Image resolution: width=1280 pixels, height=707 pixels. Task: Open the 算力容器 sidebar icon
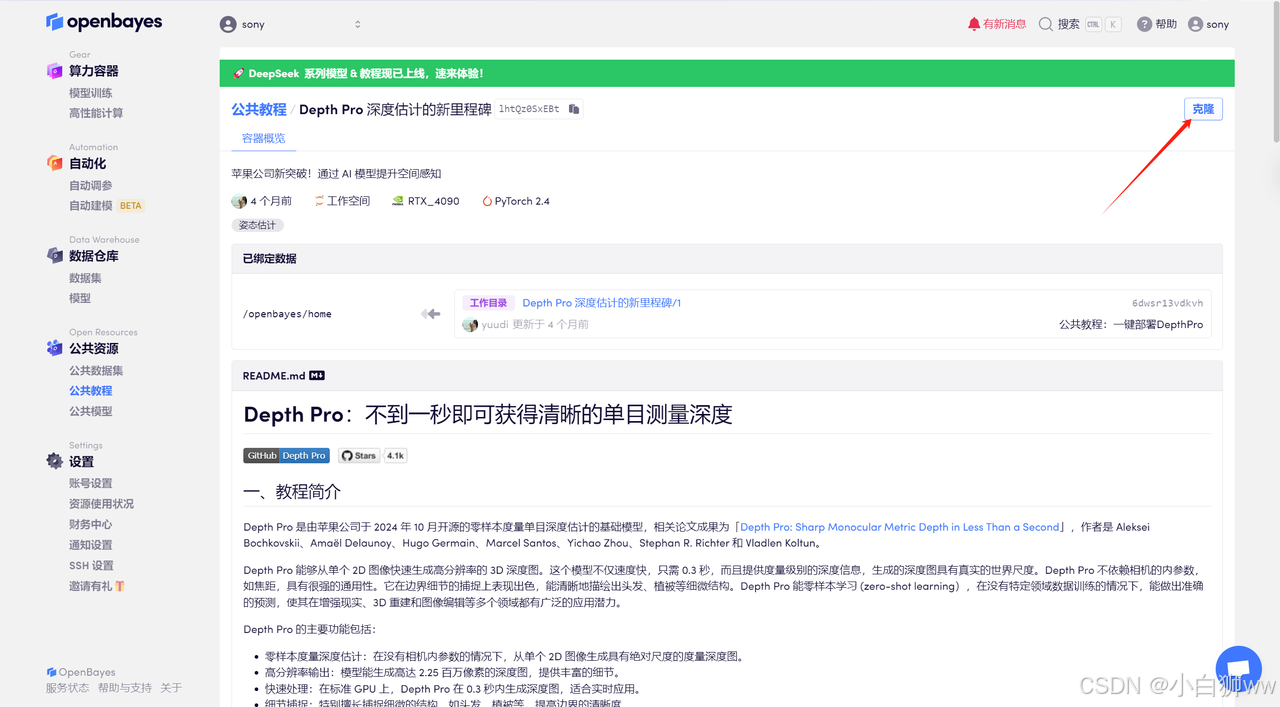(57, 70)
